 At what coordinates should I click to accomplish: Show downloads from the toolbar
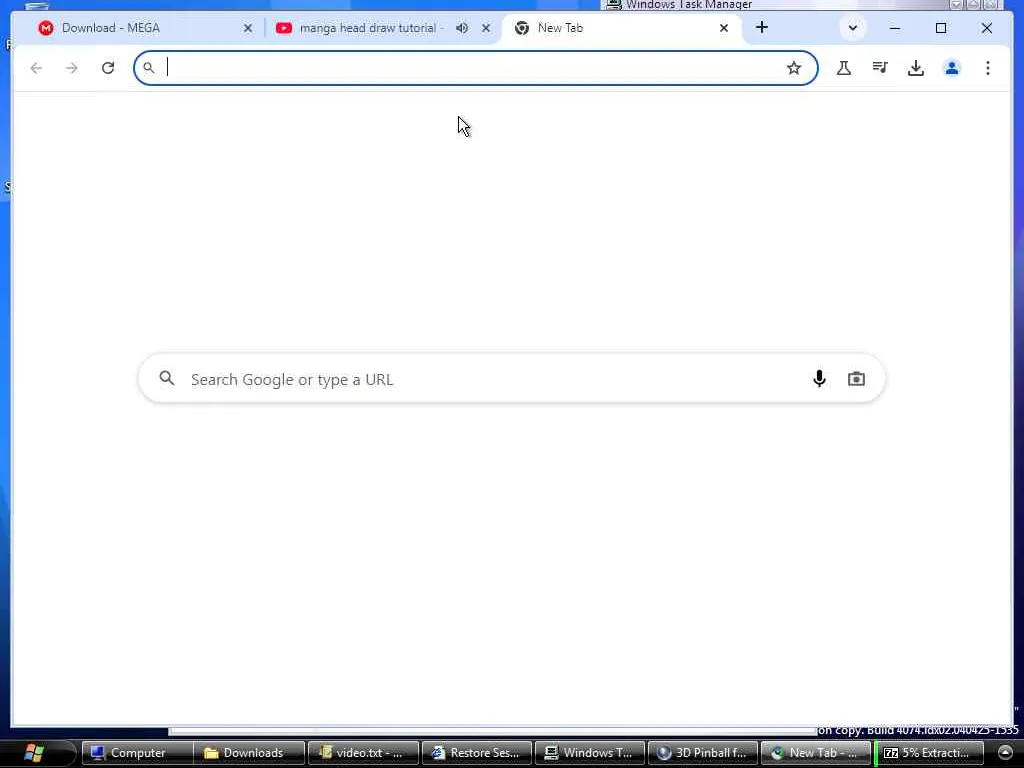tap(916, 68)
